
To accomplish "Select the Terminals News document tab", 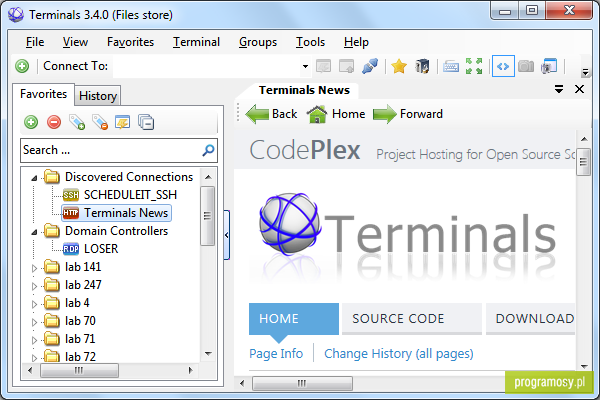I will point(304,90).
